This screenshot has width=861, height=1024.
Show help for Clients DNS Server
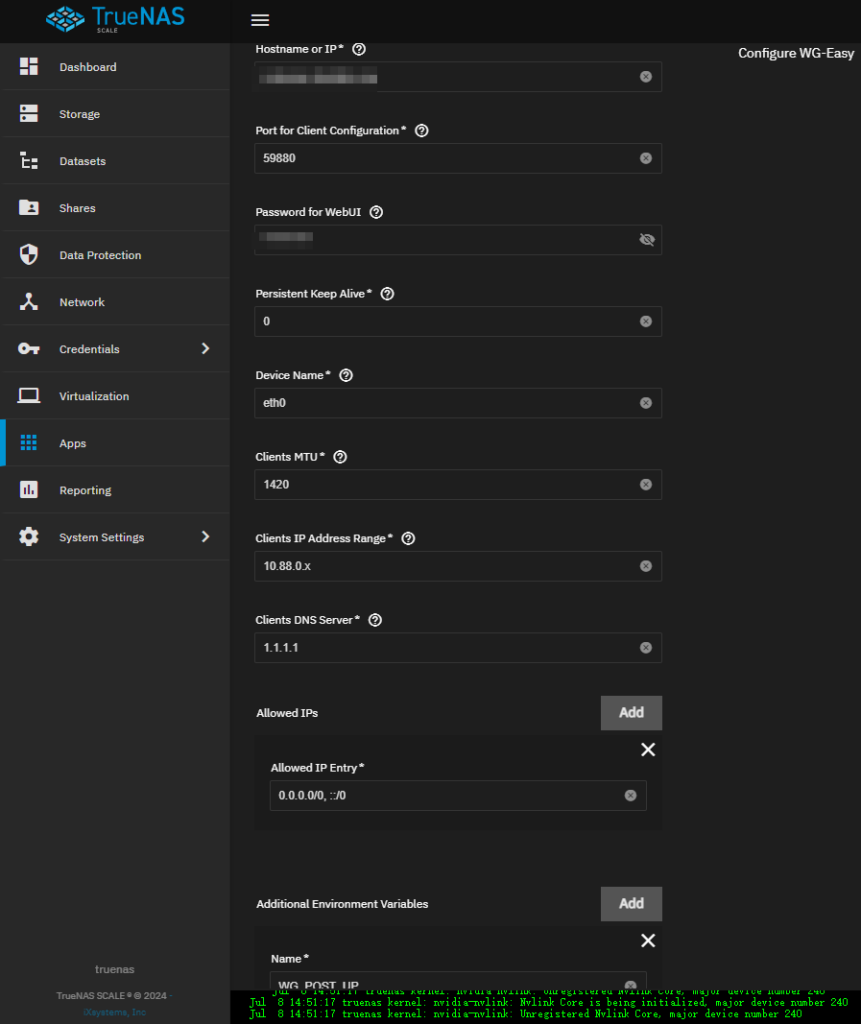click(375, 620)
